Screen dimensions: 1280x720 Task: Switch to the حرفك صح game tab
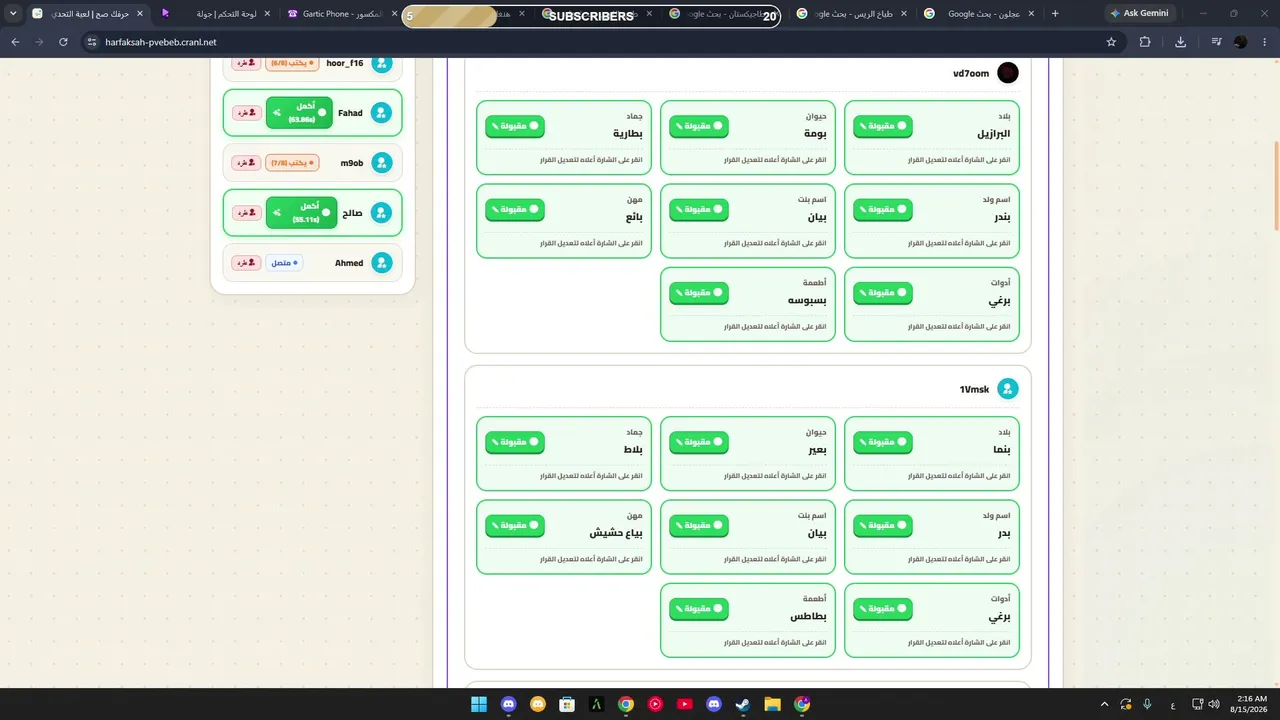pos(88,14)
